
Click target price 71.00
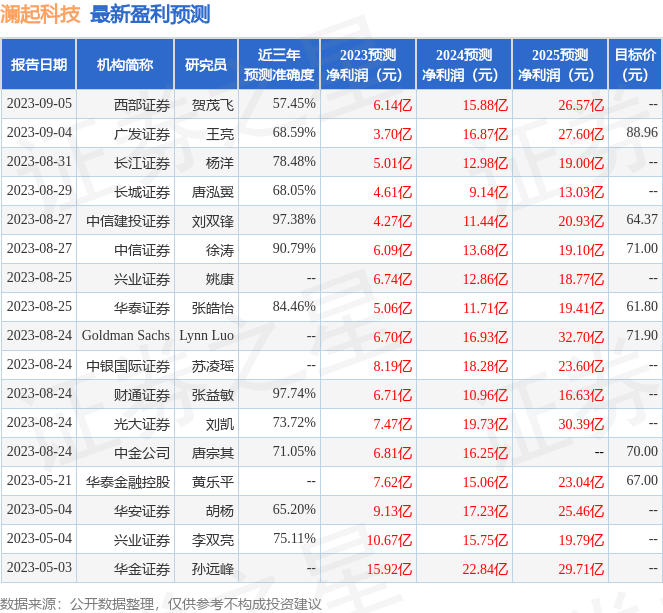point(642,248)
